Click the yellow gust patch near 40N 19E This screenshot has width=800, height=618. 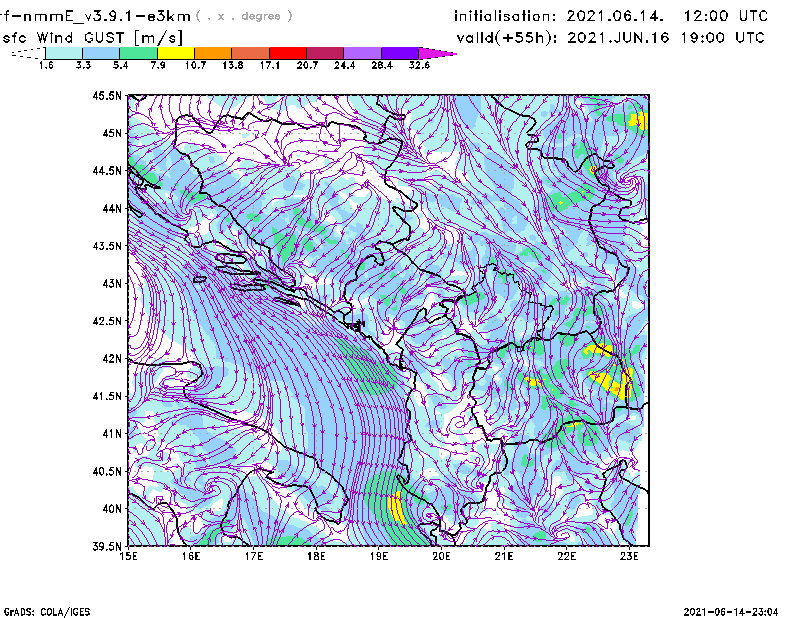click(x=396, y=508)
